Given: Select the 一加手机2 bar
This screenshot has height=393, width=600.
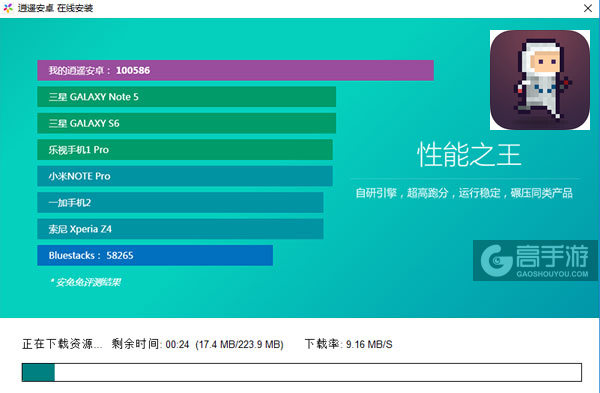Looking at the screenshot, I should 180,202.
